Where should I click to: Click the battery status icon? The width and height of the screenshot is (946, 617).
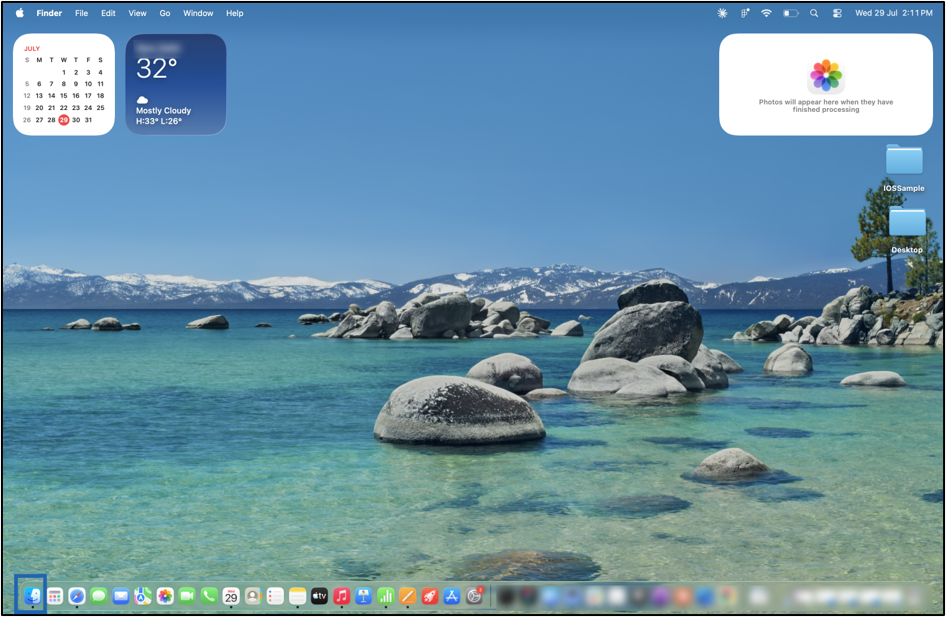[x=790, y=13]
